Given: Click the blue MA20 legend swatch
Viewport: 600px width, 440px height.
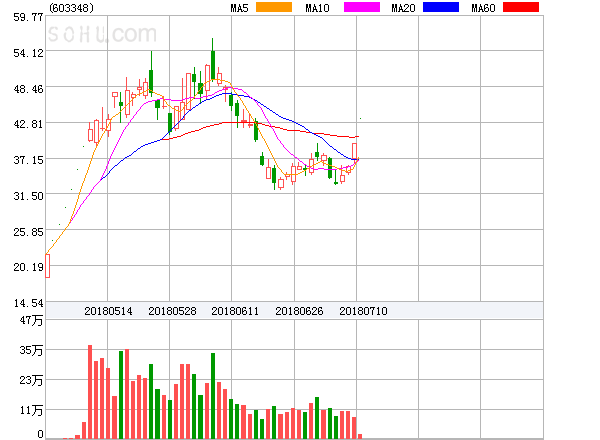Looking at the screenshot, I should tap(439, 8).
